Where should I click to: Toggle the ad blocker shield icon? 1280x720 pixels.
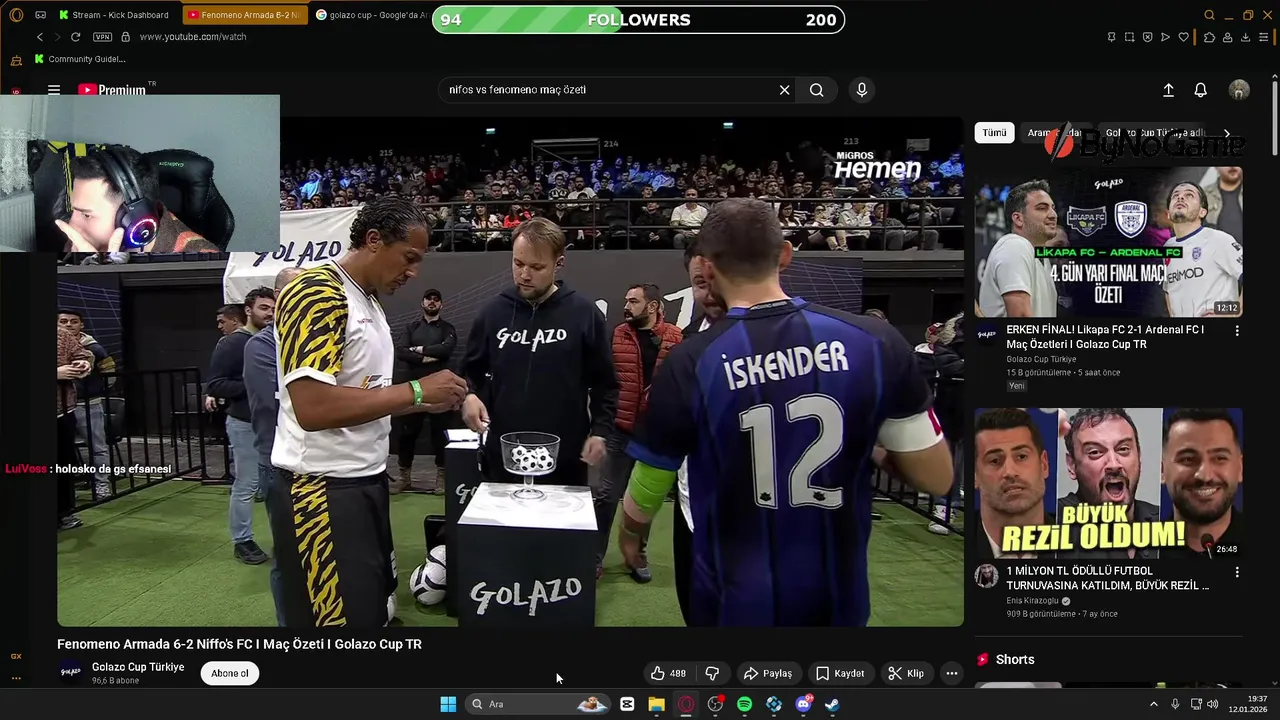pos(1147,37)
